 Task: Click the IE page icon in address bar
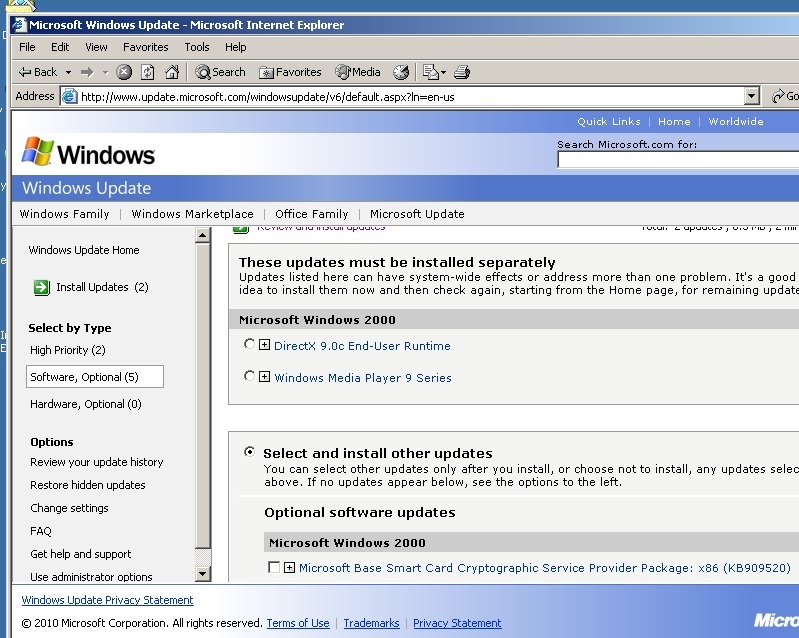pos(69,96)
